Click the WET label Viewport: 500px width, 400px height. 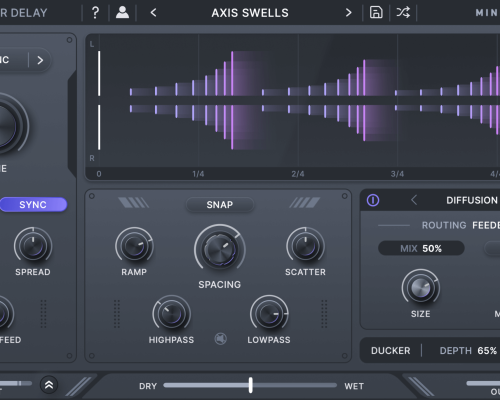click(354, 386)
